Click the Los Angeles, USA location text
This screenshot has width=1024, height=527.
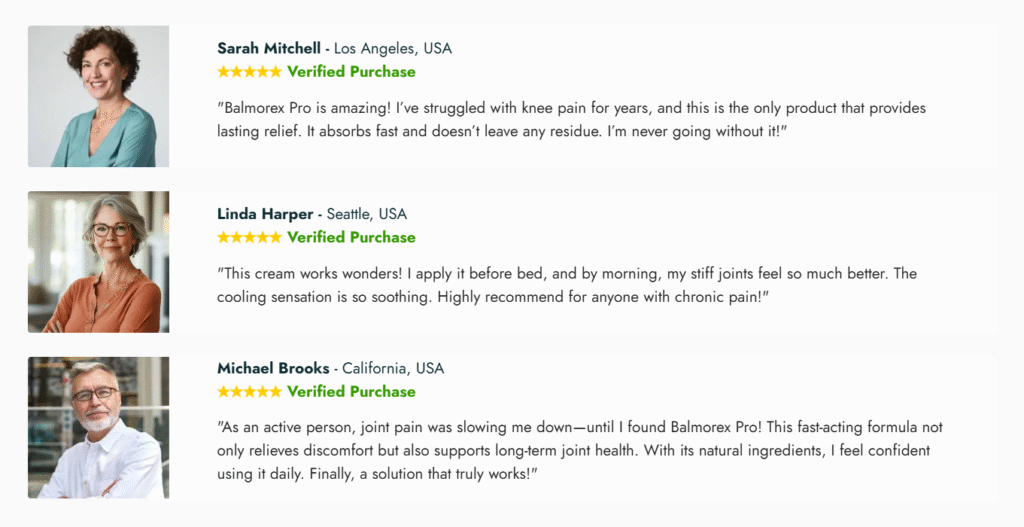(x=392, y=49)
